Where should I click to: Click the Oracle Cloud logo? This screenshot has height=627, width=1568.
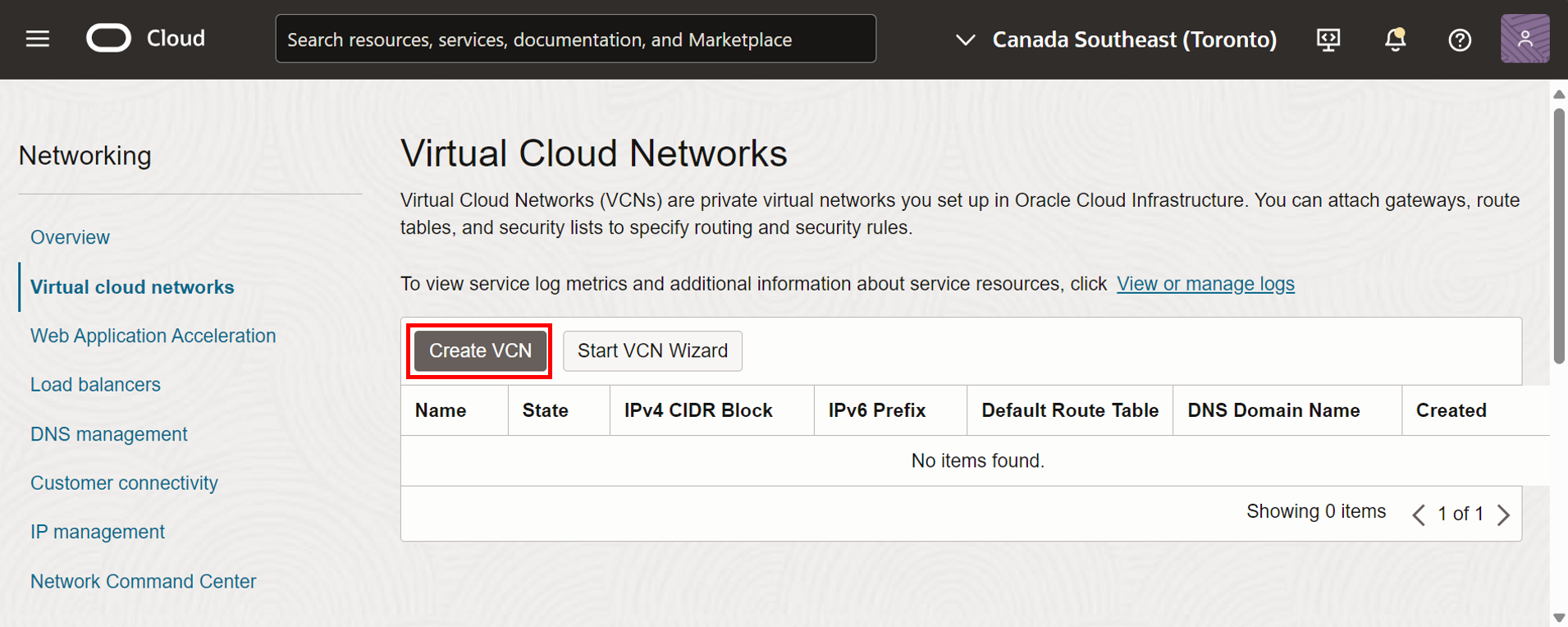(108, 39)
